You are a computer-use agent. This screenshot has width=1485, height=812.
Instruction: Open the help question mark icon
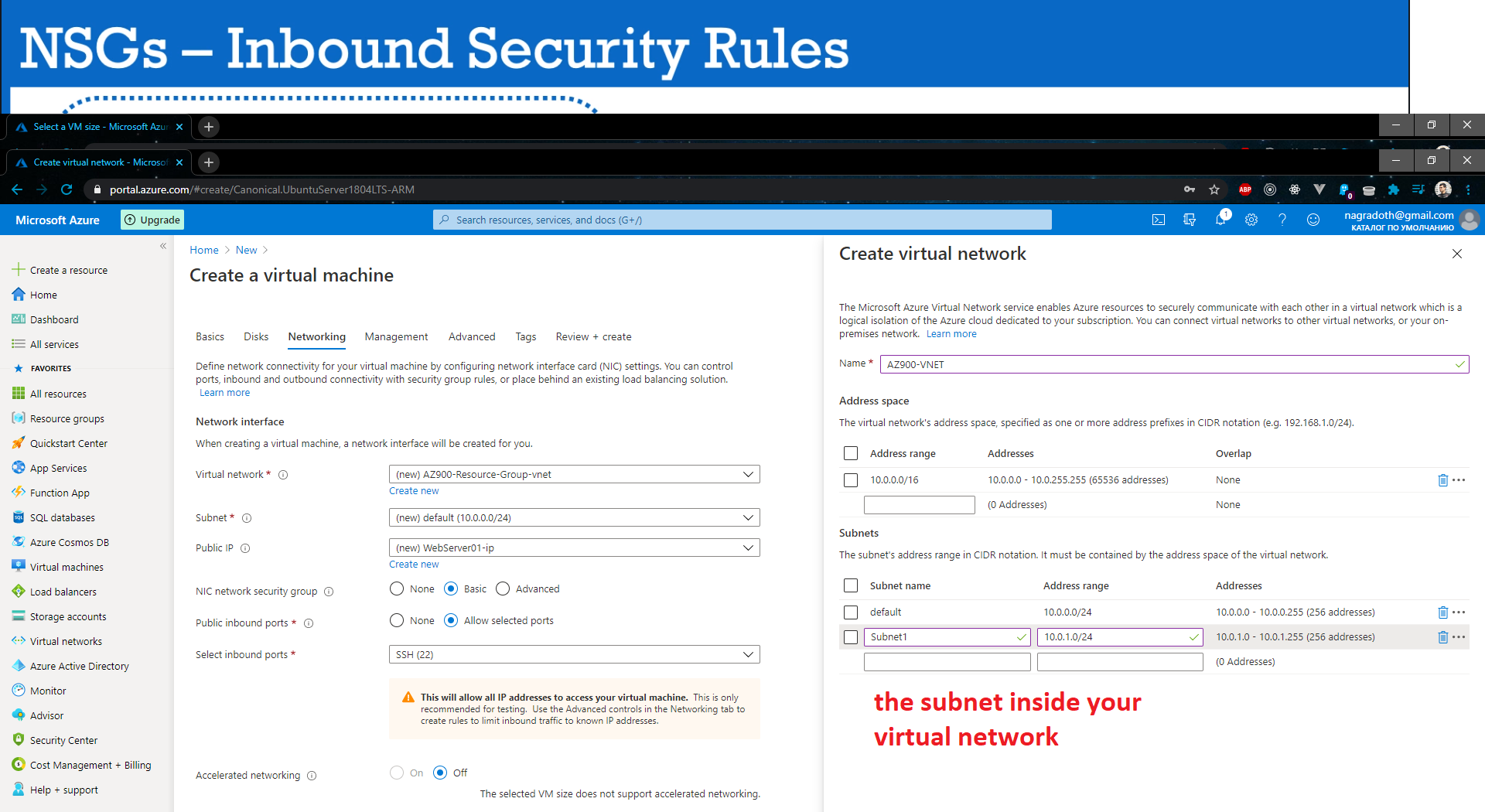tap(1282, 220)
